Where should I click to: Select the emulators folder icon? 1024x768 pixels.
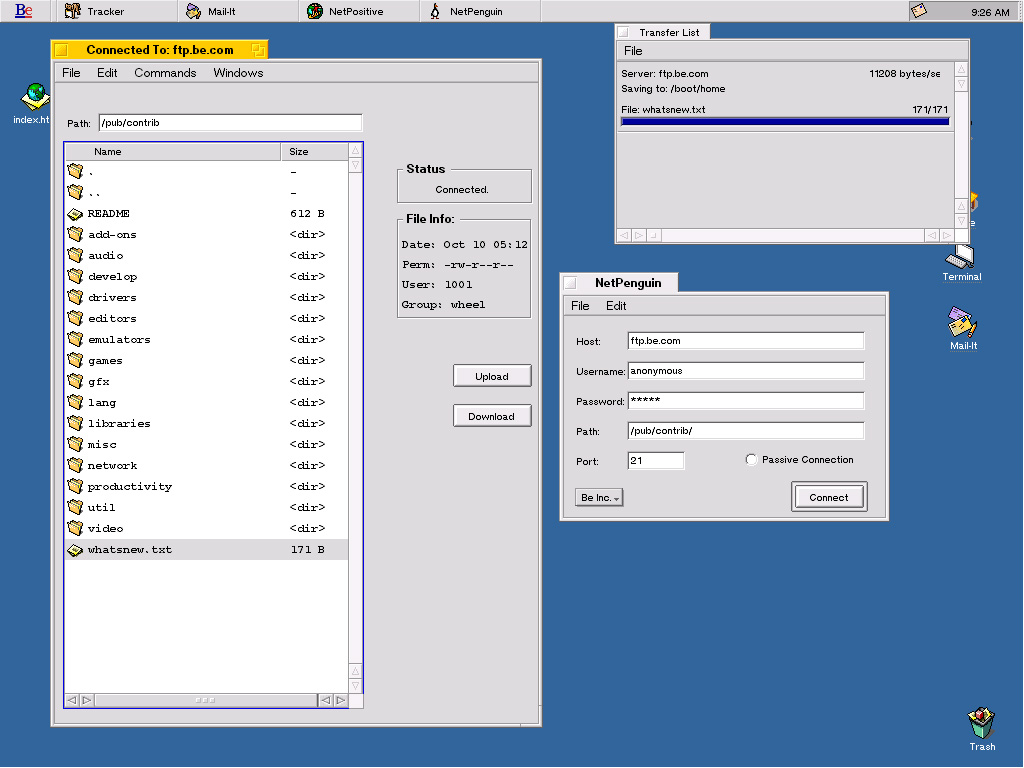coord(75,339)
